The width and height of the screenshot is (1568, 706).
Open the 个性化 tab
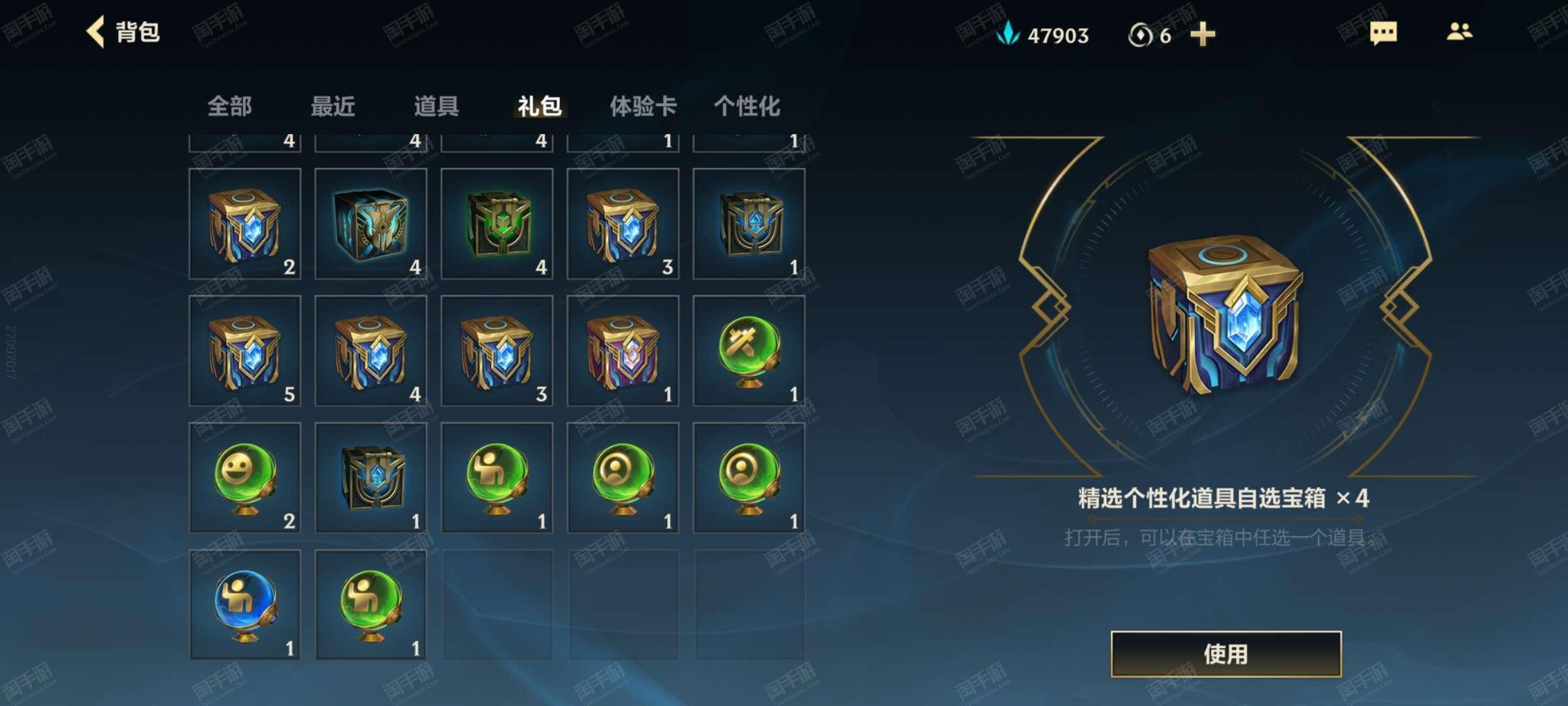tap(747, 106)
